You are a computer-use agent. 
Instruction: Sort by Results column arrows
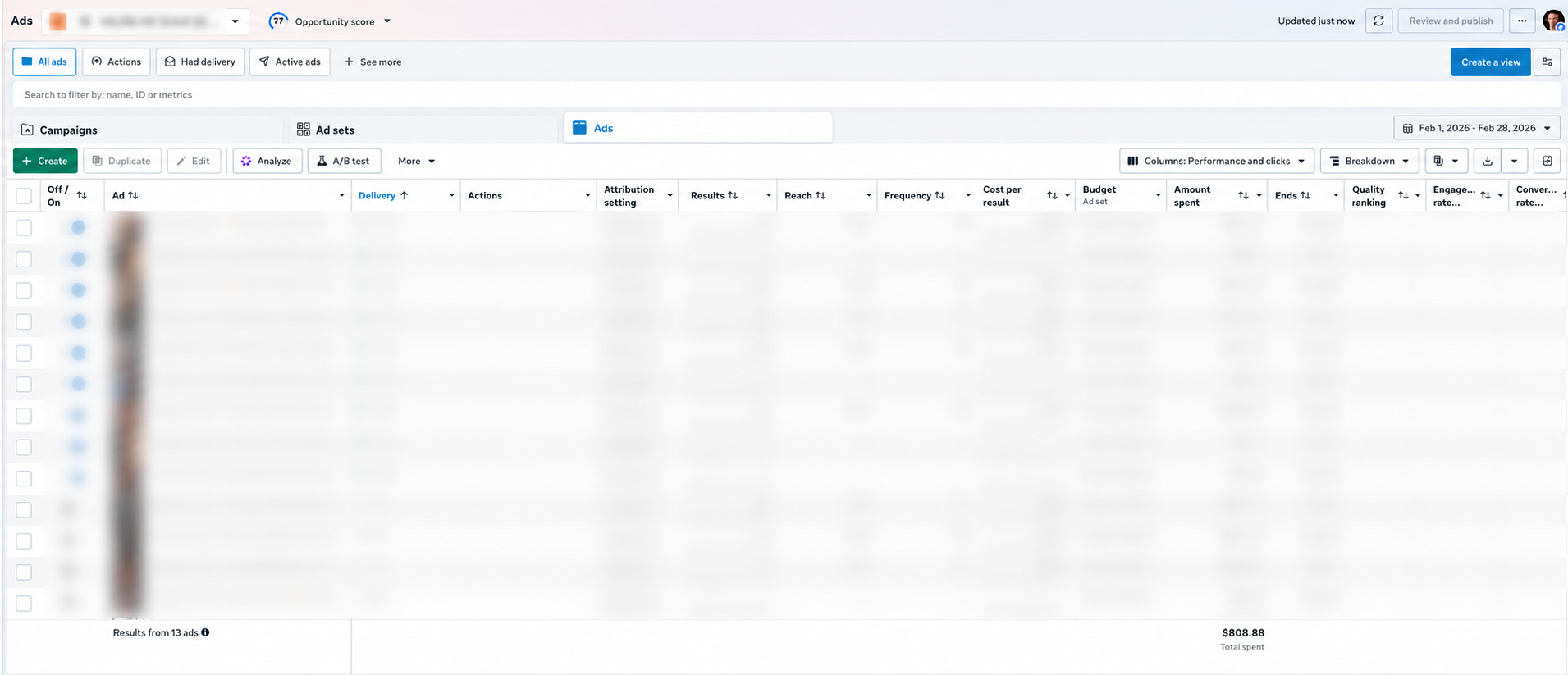click(733, 196)
